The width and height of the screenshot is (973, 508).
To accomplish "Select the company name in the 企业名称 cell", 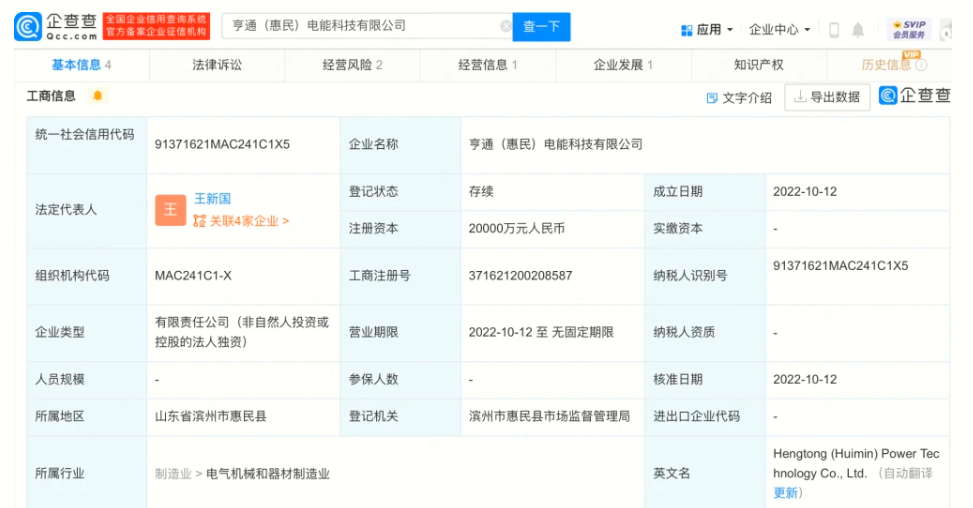I will click(555, 145).
